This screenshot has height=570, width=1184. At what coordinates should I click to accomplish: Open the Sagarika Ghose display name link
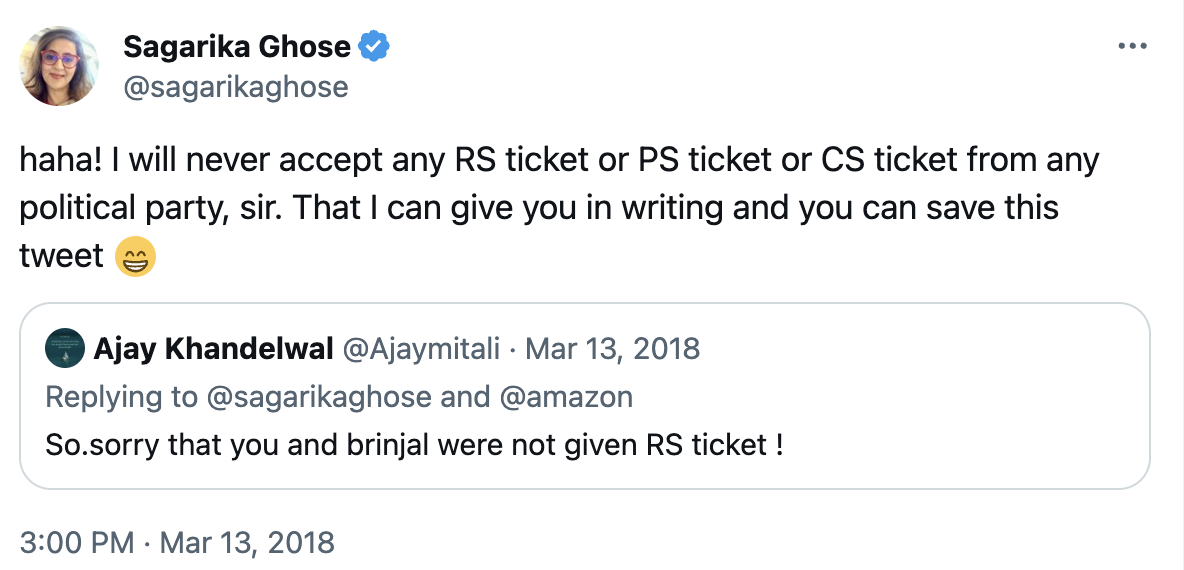(x=236, y=46)
